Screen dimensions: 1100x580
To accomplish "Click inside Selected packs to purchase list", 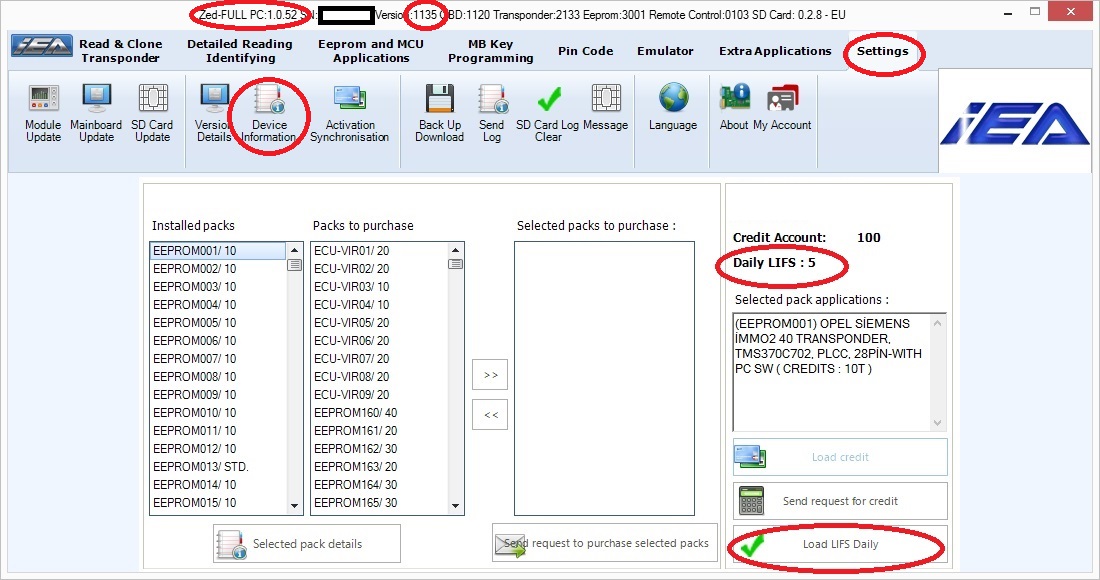I will (604, 378).
